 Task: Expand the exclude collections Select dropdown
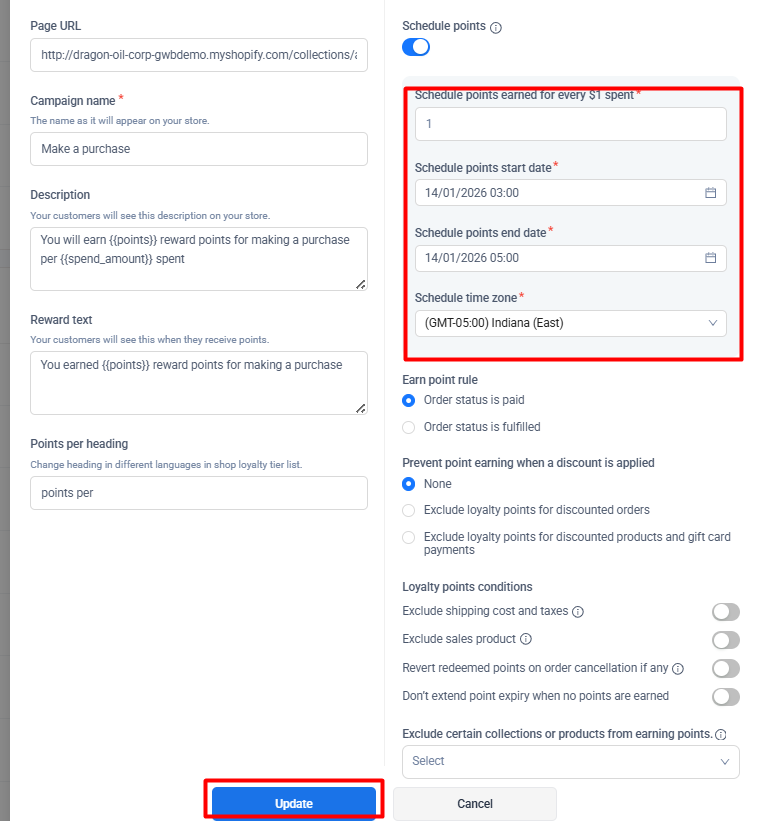[570, 761]
